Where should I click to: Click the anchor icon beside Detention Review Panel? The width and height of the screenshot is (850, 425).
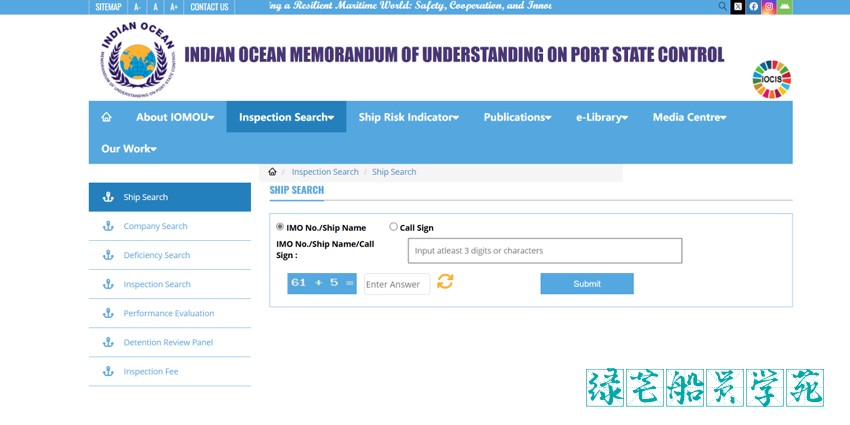[108, 342]
